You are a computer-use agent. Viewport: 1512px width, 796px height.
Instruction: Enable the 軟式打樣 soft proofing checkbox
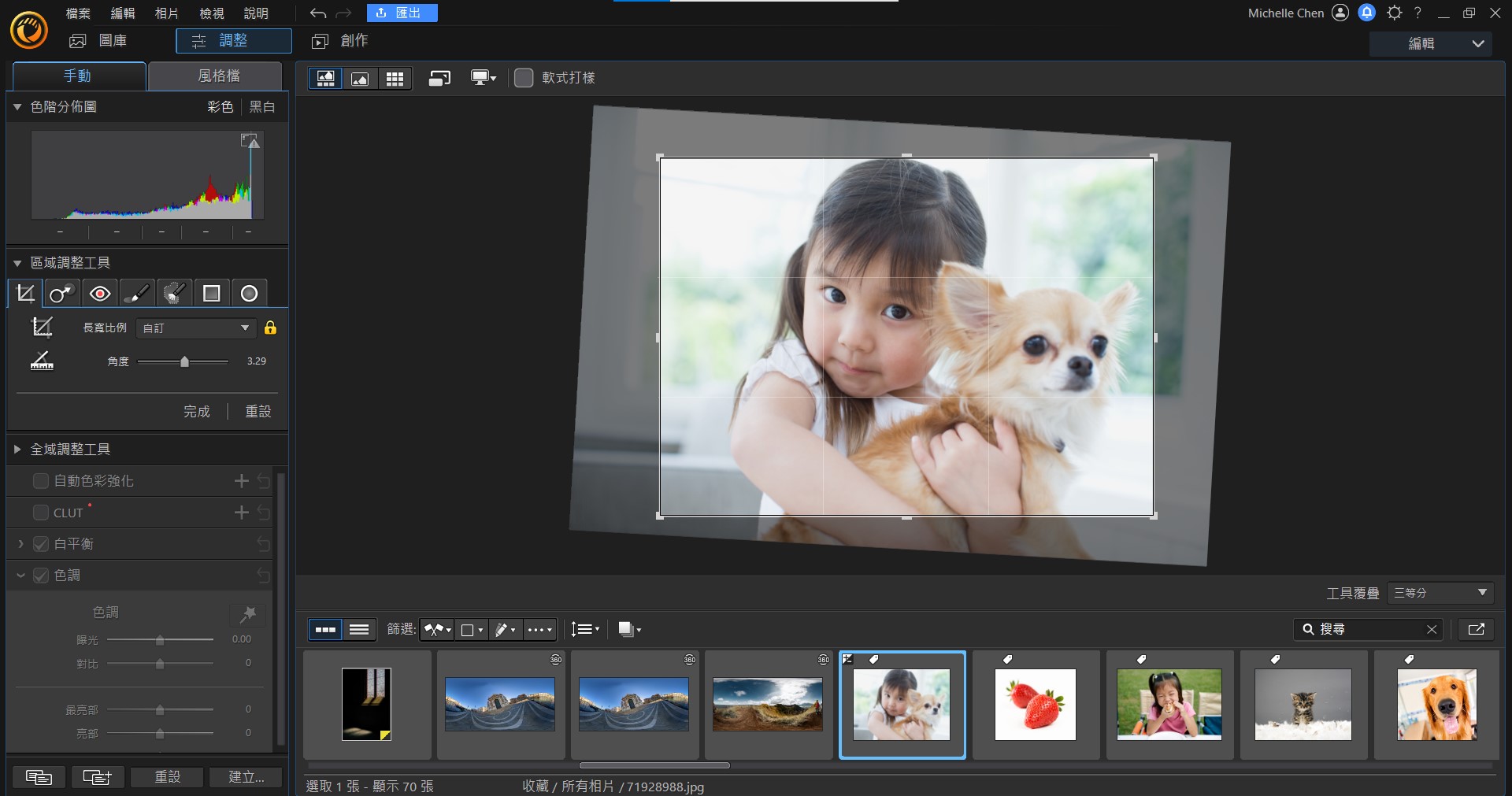[524, 78]
